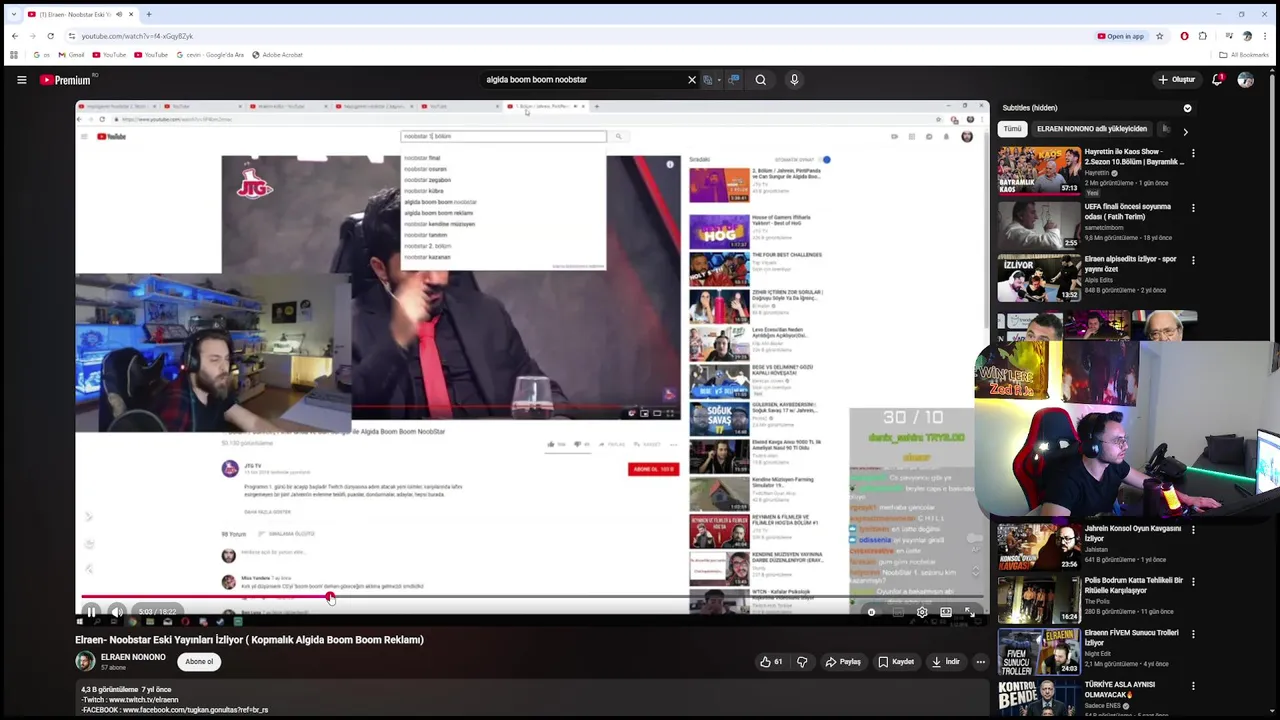Pause the video
Viewport: 1280px width, 720px height.
91,612
